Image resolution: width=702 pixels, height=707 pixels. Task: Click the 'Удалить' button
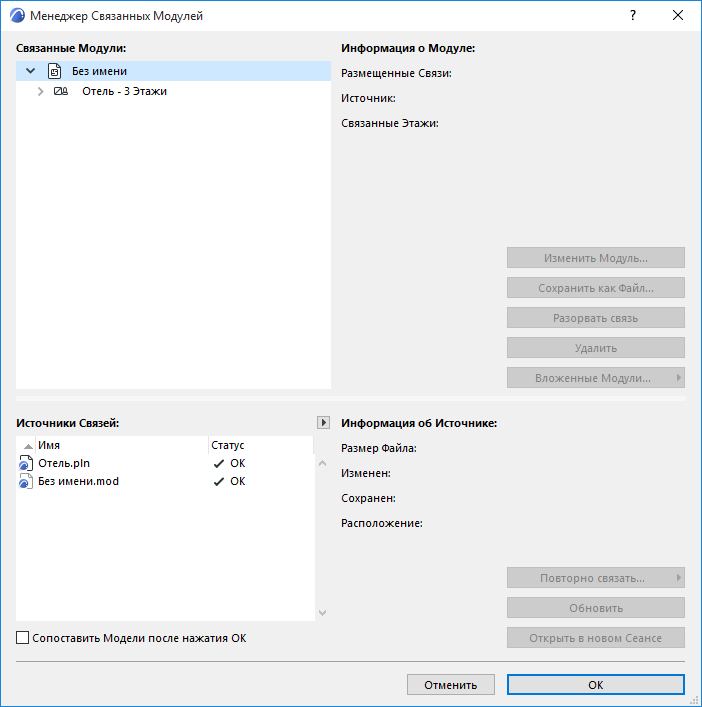(596, 348)
